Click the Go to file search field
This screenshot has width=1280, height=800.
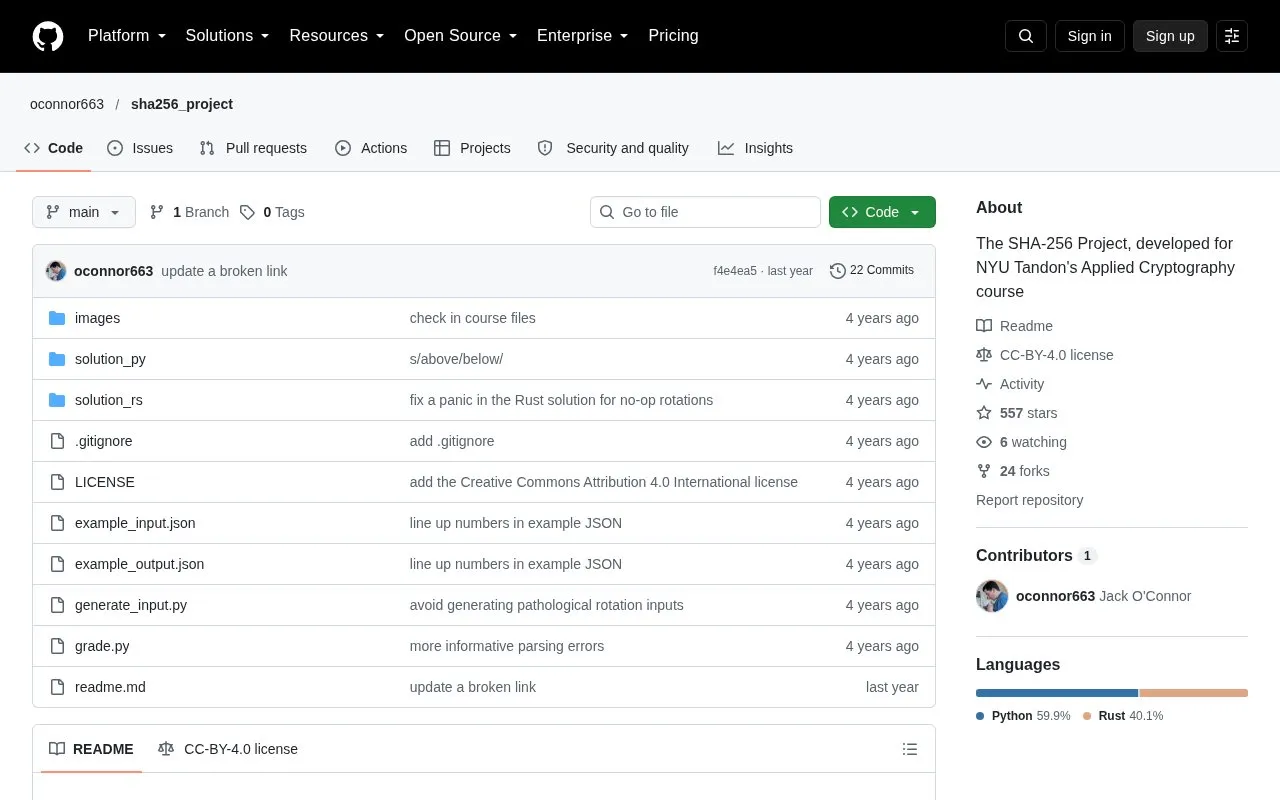pyautogui.click(x=705, y=212)
